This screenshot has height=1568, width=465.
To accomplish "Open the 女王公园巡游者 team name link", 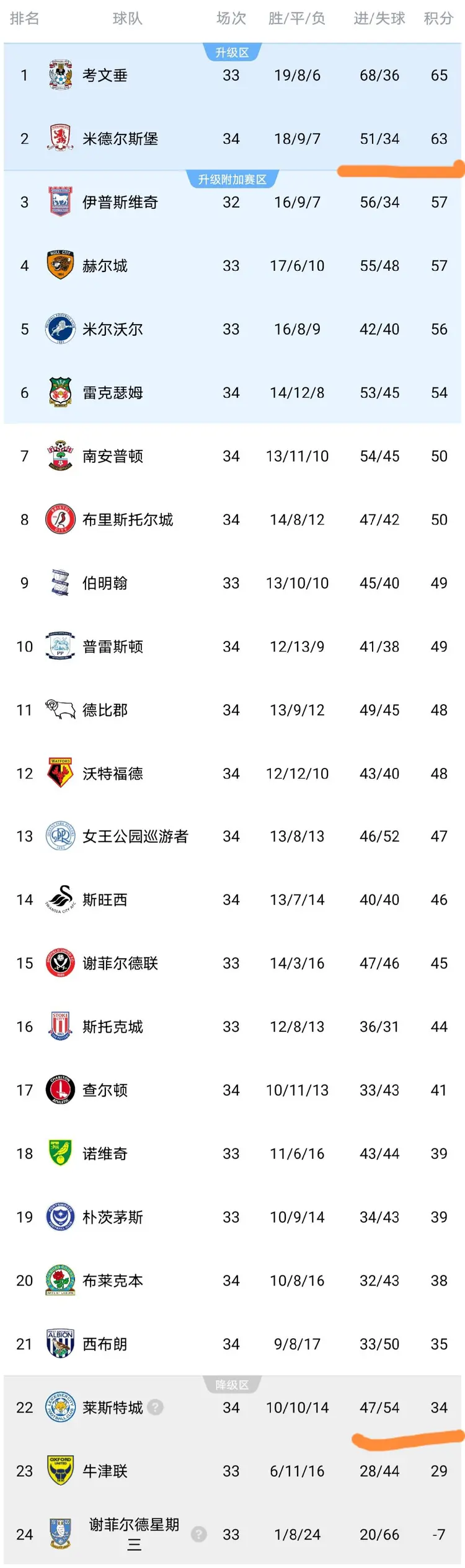I will (x=135, y=836).
